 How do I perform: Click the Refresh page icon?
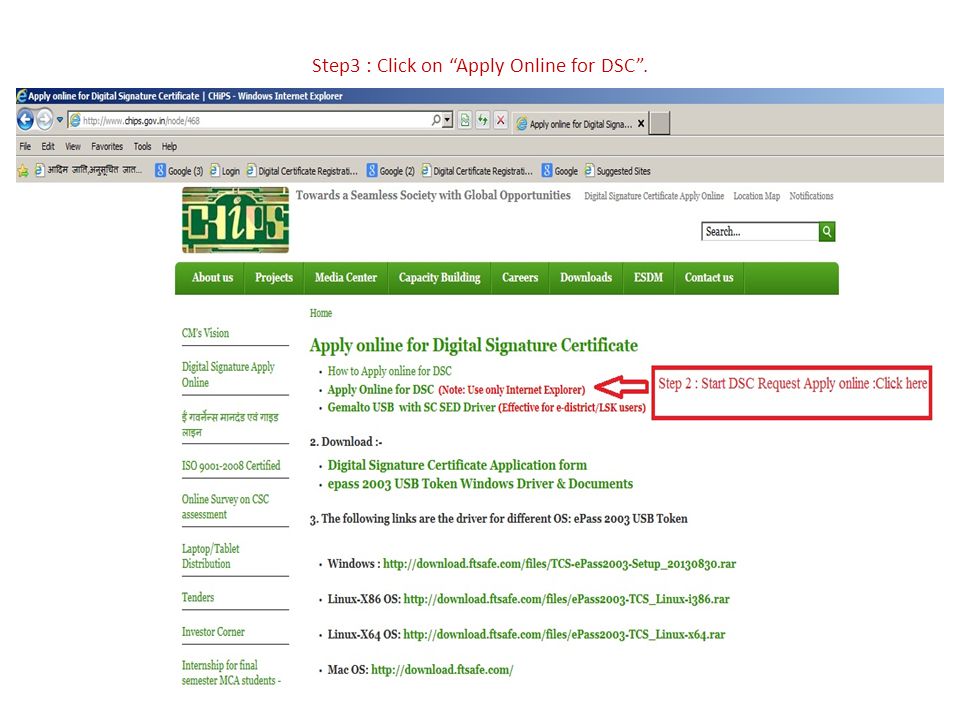[x=482, y=120]
